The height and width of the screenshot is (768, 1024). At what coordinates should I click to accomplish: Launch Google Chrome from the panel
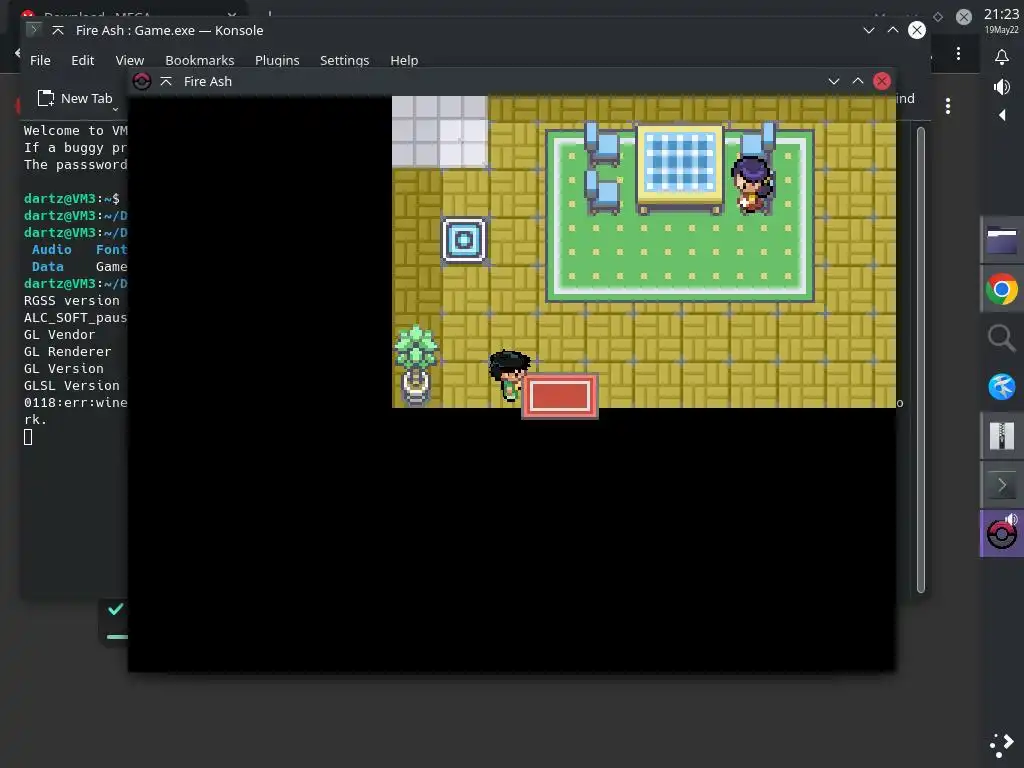tap(1002, 289)
